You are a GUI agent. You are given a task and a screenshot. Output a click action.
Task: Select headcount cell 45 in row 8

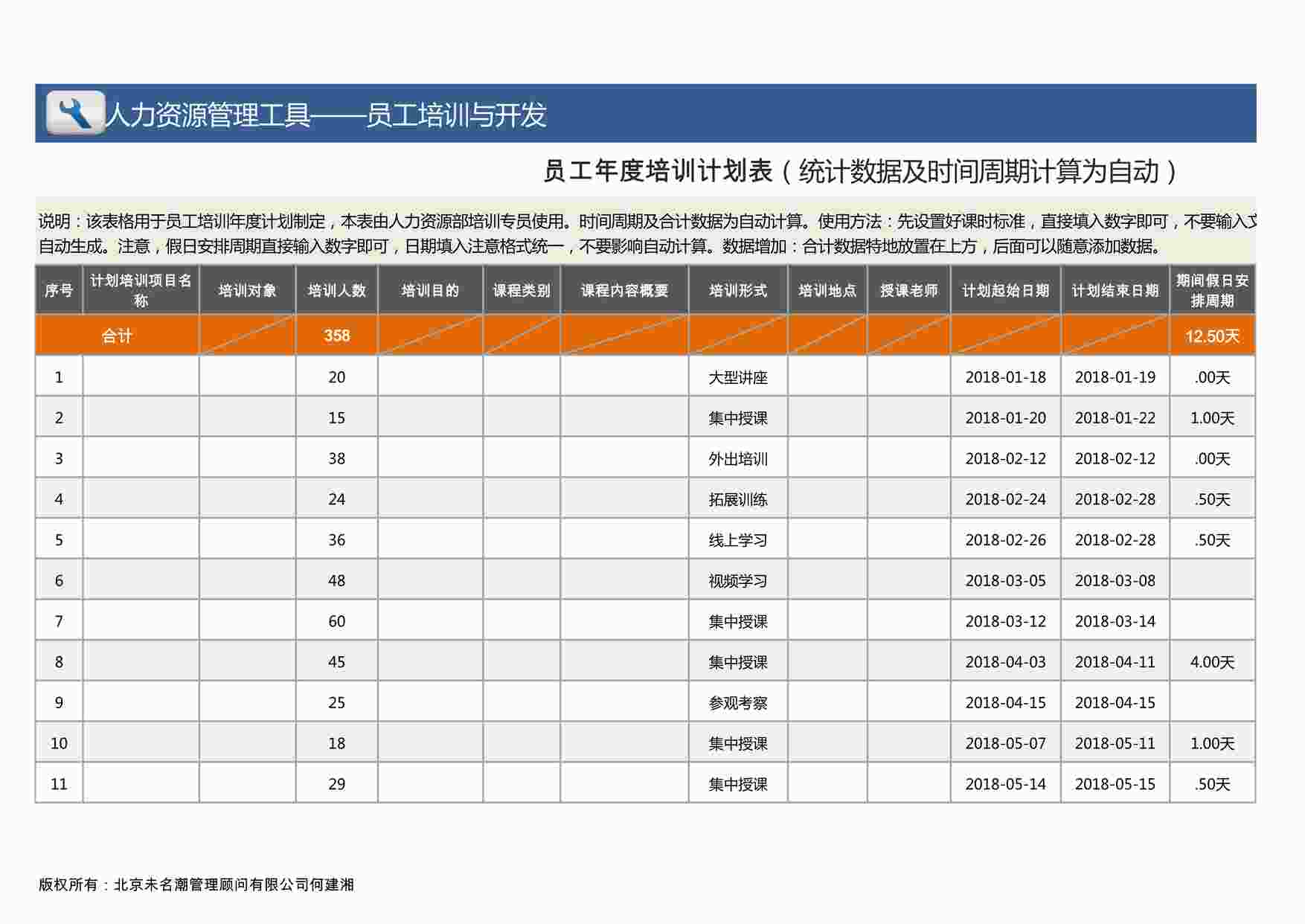pos(336,661)
